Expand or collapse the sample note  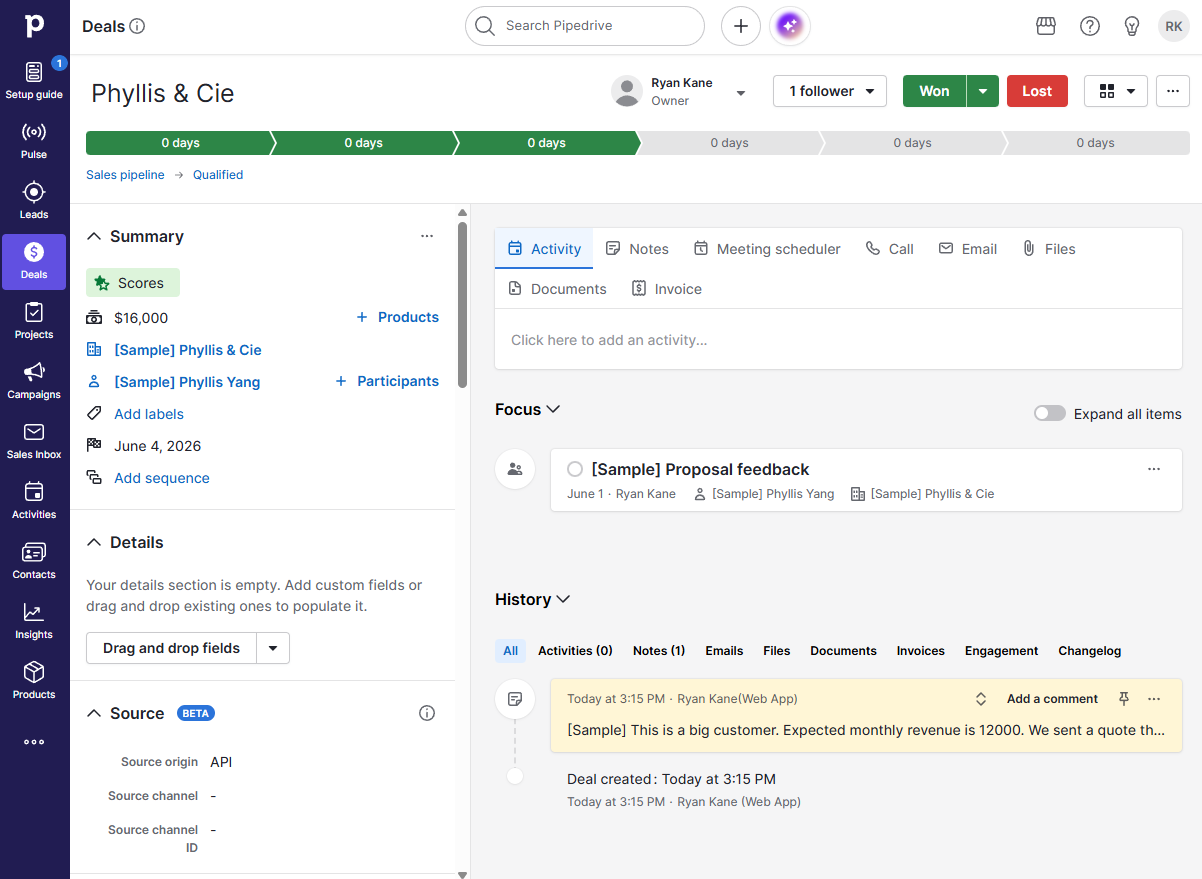pyautogui.click(x=981, y=699)
